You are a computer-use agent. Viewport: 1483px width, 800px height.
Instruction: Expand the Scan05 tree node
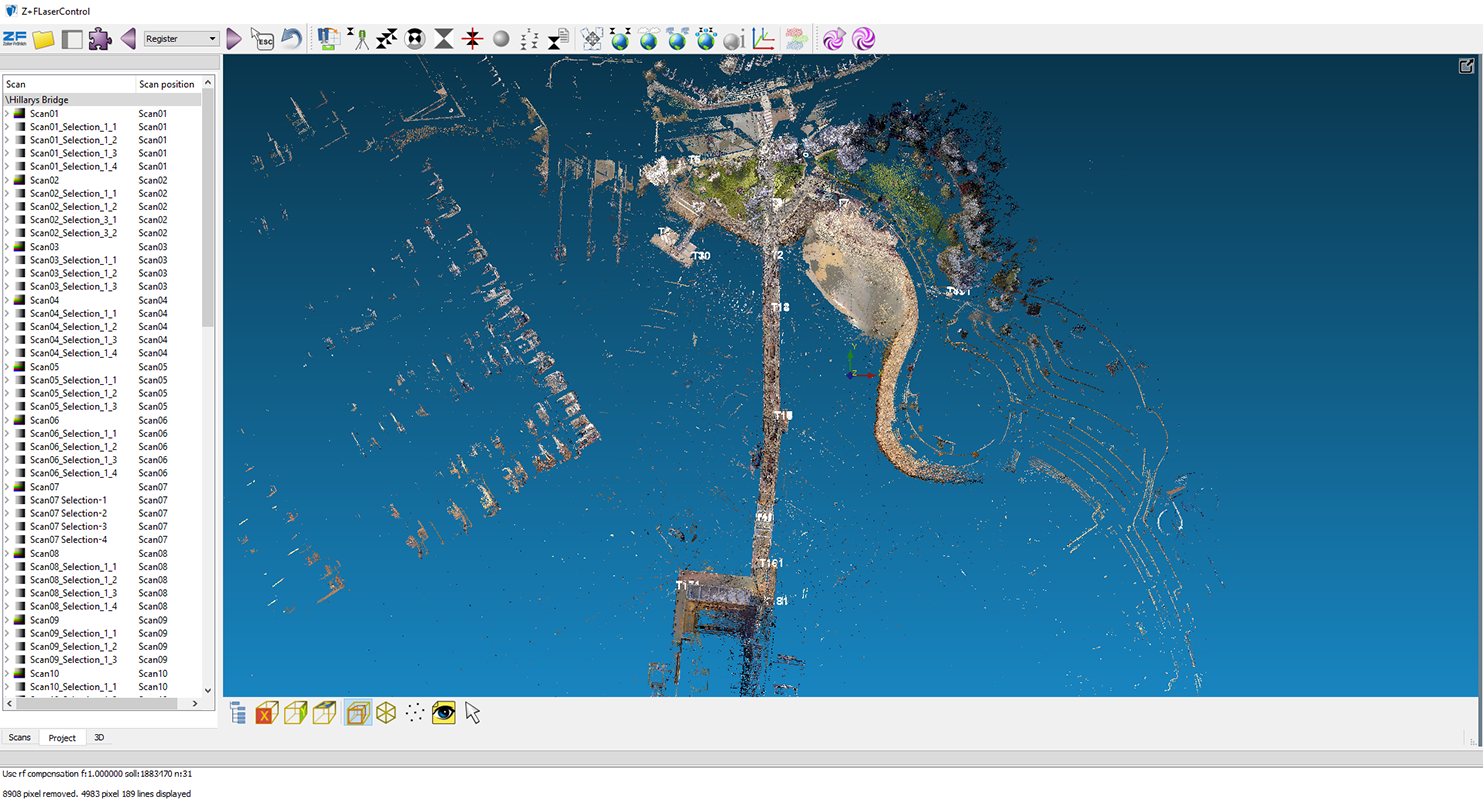pos(7,367)
